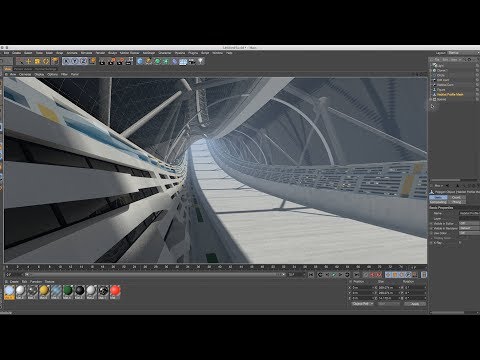Click the red Record Active Objects button
Screen dimensions: 480x360
tap(373, 275)
